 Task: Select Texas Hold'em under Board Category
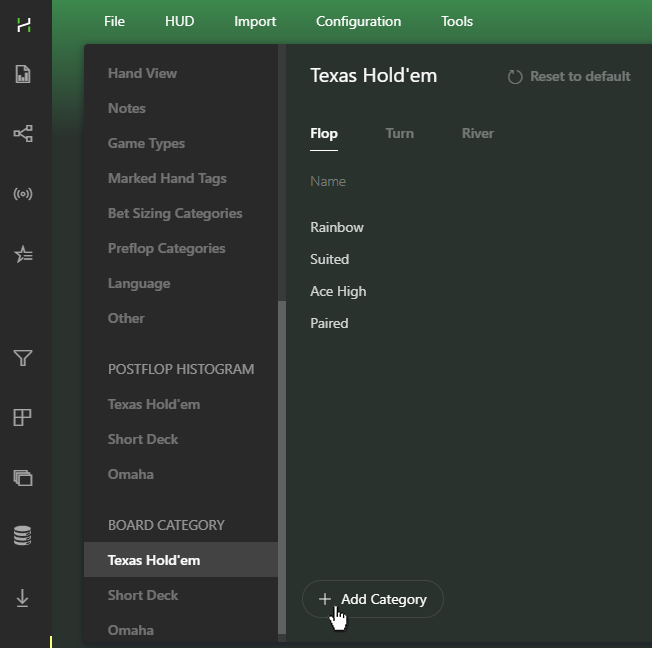point(181,560)
